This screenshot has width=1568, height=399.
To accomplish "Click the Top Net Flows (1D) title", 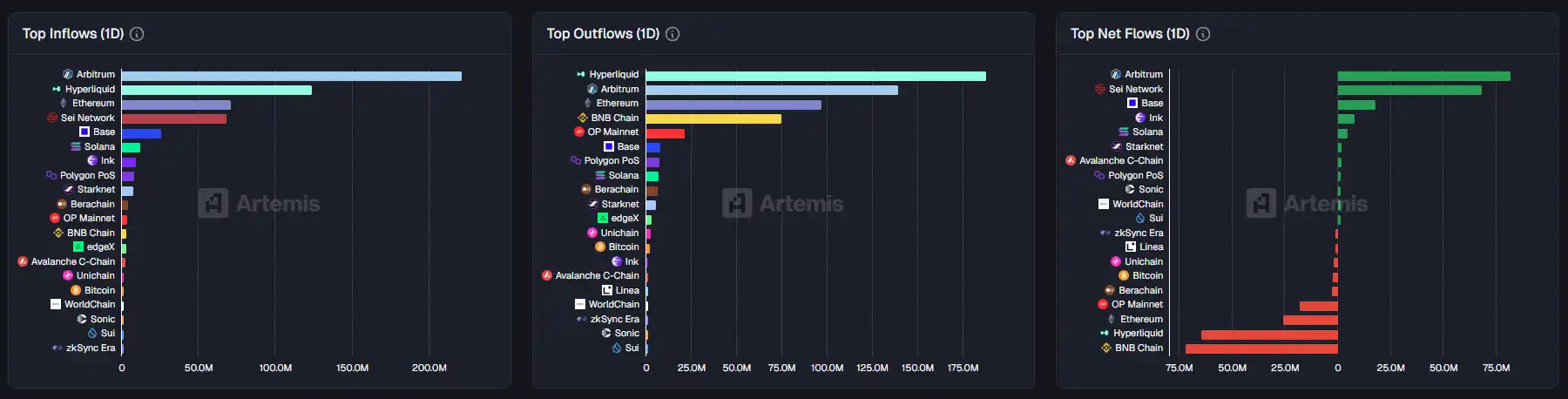I will (x=1129, y=34).
